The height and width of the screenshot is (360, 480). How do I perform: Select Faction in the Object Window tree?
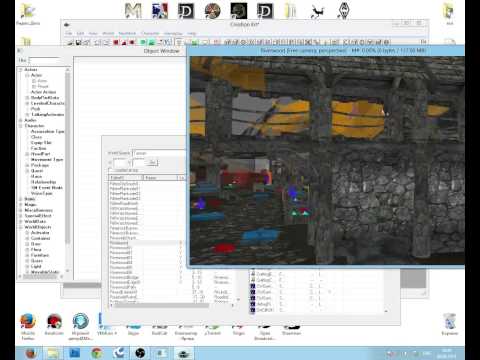click(38, 148)
